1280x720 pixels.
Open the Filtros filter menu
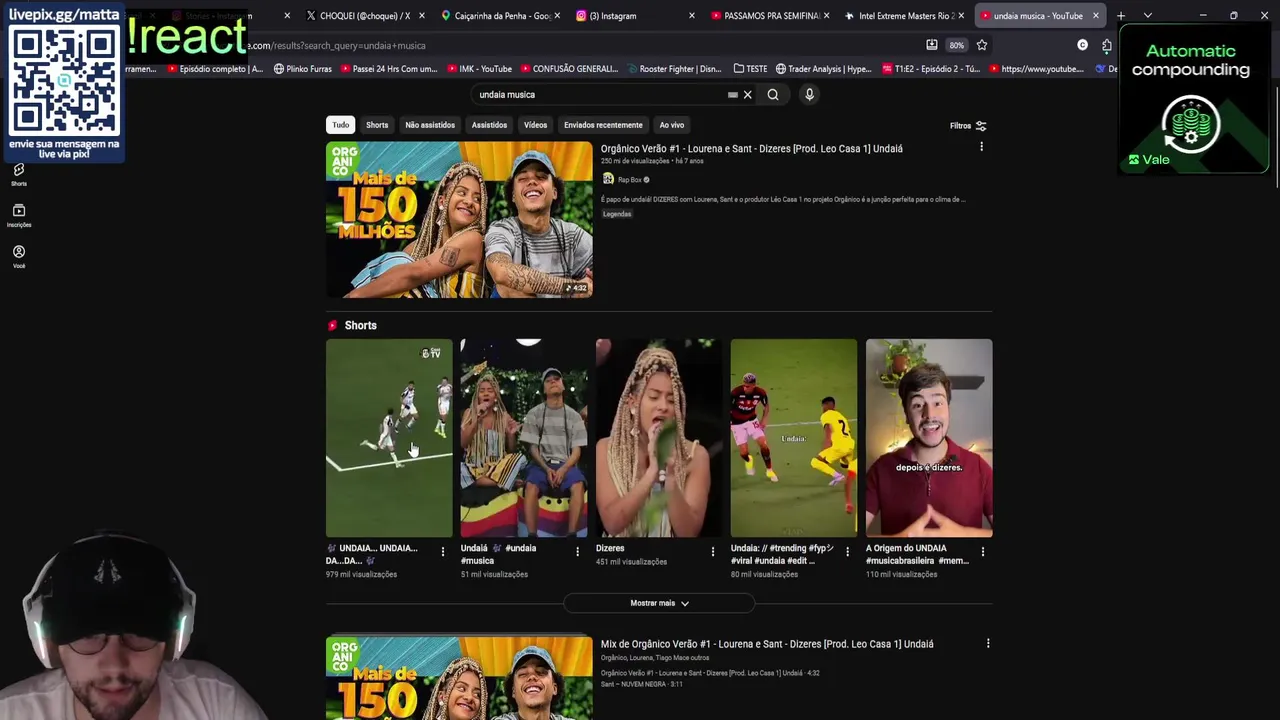click(x=968, y=126)
